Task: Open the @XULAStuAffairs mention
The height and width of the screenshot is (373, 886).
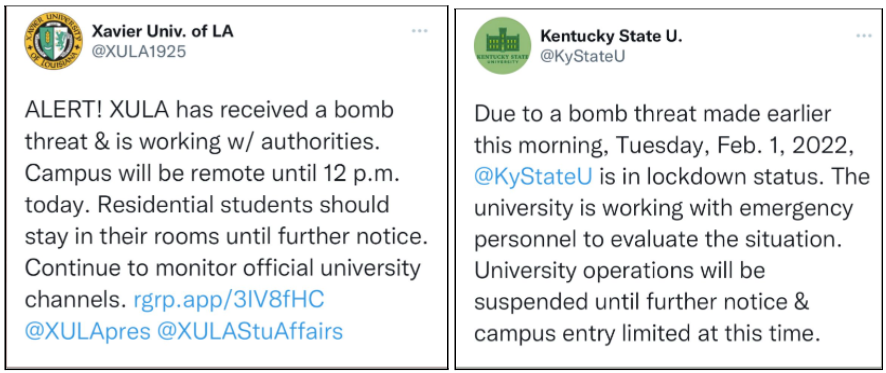Action: (249, 332)
